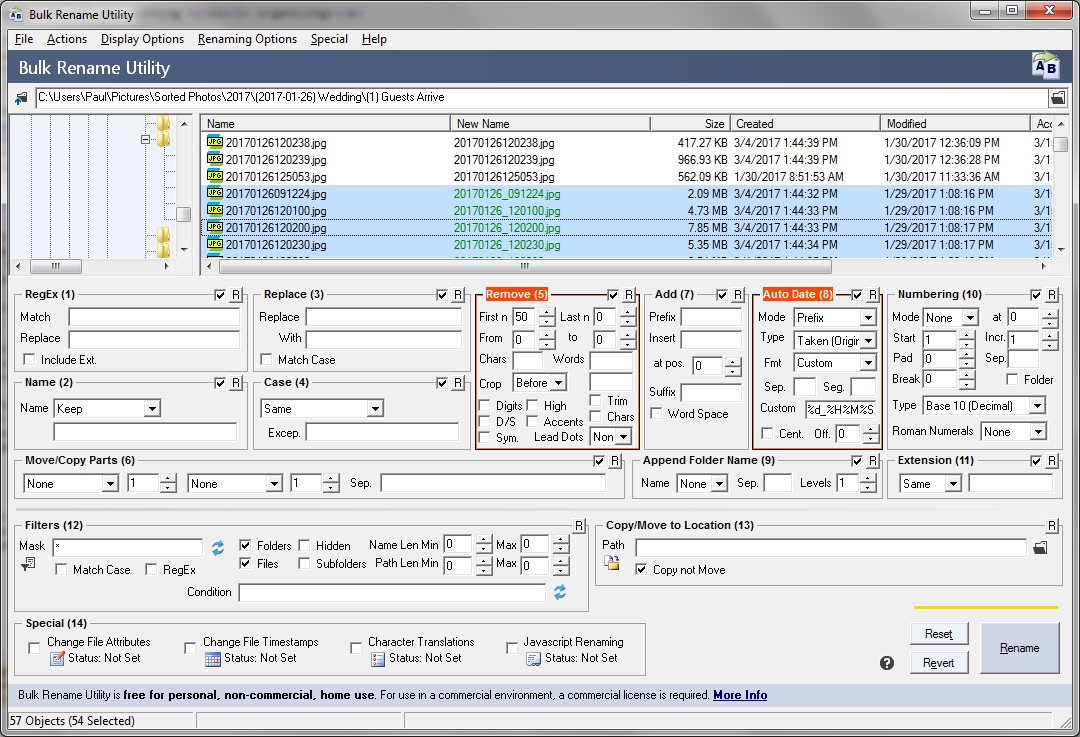Sort the file list by the New Name column
1080x737 pixels.
point(550,124)
